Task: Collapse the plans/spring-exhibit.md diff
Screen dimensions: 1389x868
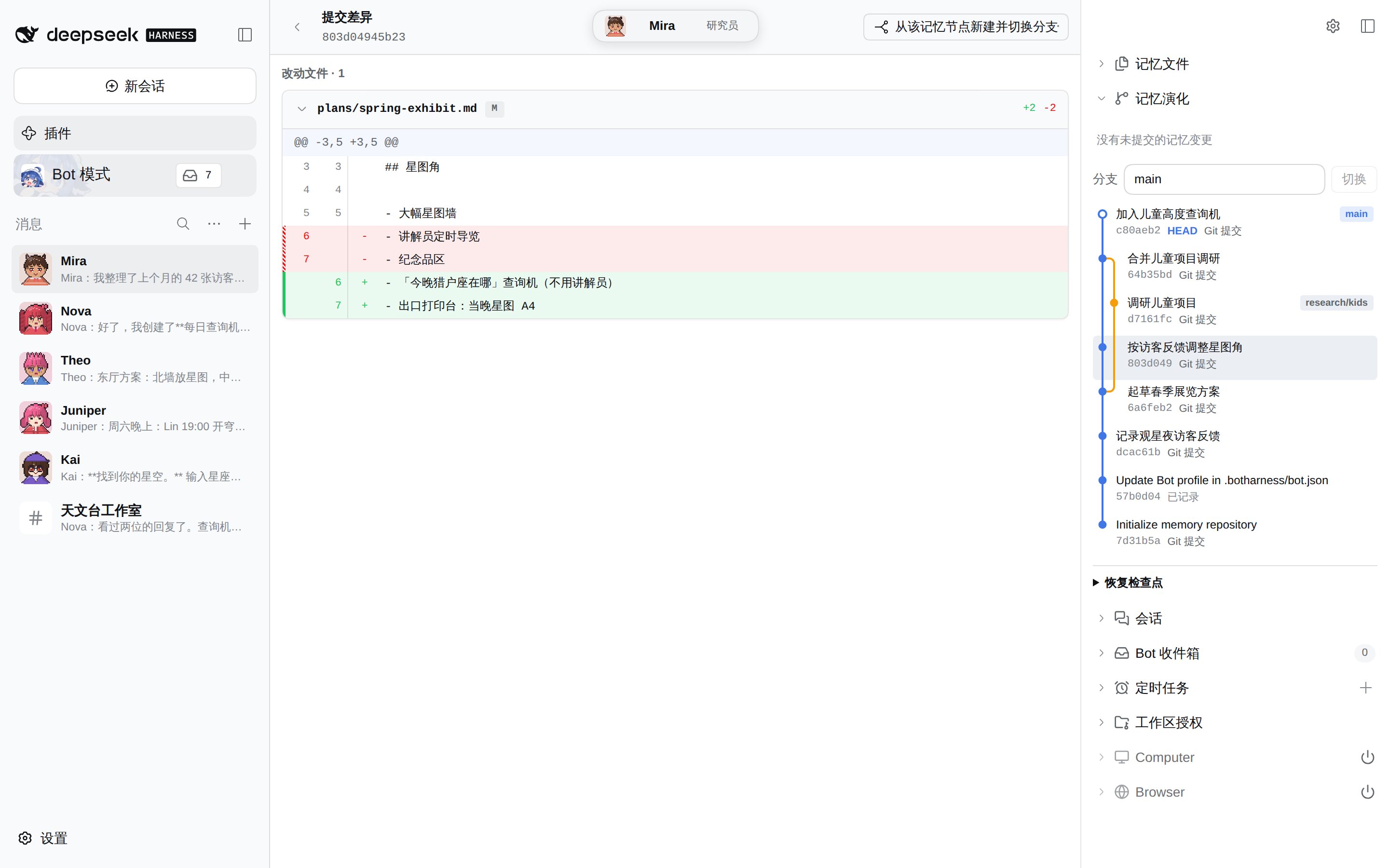Action: [302, 108]
